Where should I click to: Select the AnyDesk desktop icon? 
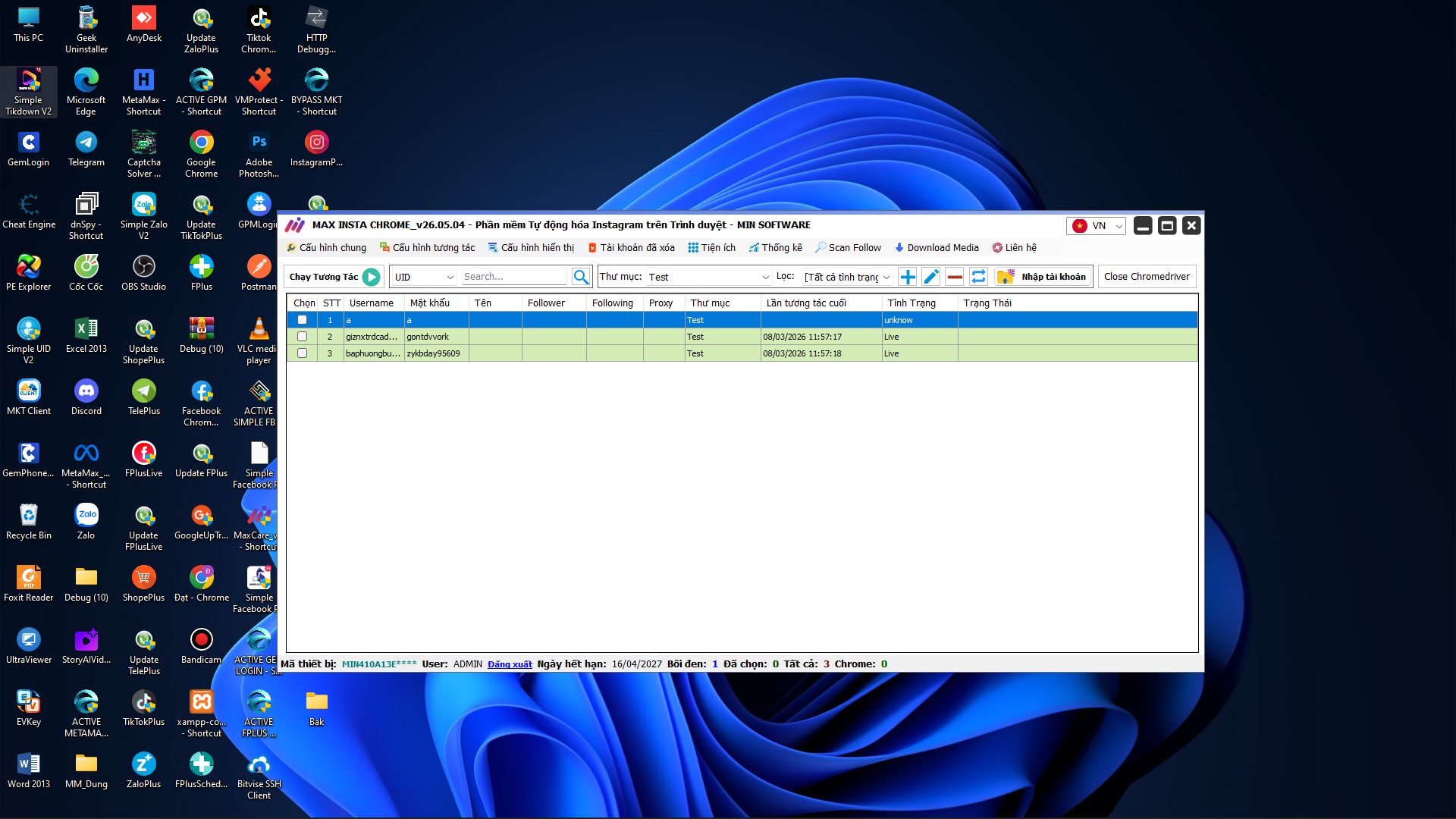tap(144, 24)
